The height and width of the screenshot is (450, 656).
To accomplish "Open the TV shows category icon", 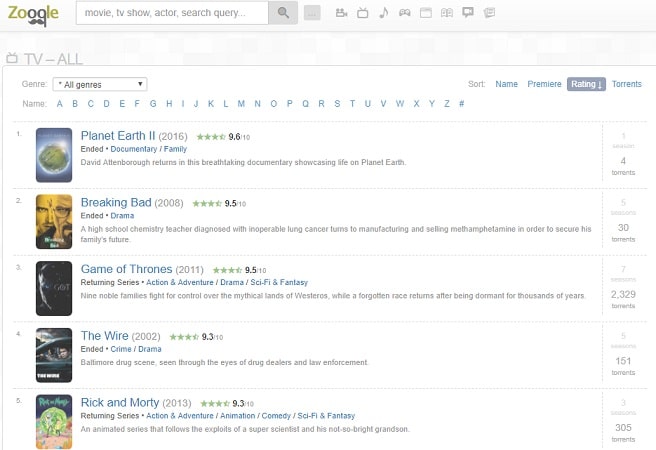I will point(363,13).
